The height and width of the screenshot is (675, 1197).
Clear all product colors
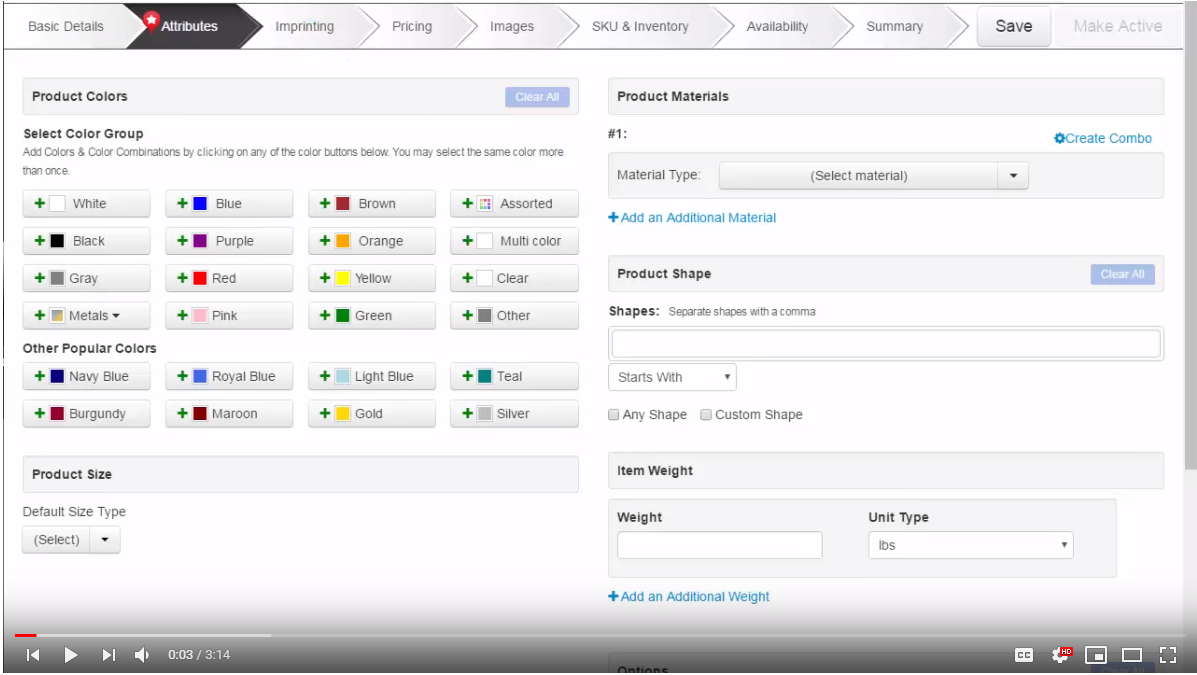click(x=537, y=97)
